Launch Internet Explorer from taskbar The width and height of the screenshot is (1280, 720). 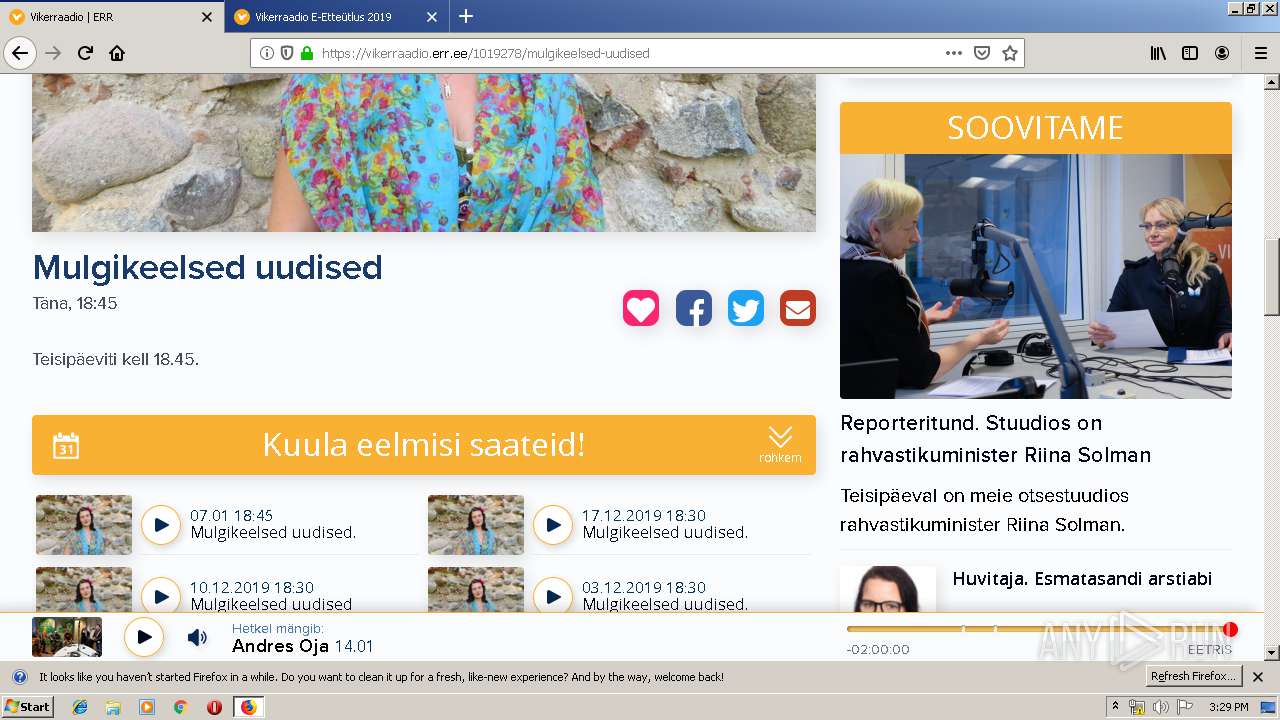click(x=80, y=707)
